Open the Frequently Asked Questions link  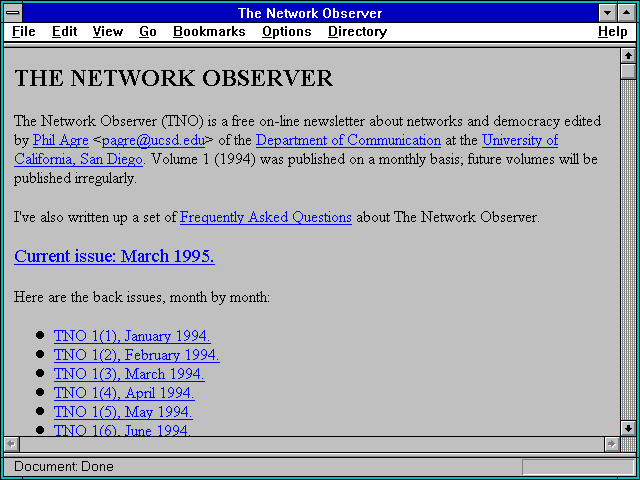[266, 217]
